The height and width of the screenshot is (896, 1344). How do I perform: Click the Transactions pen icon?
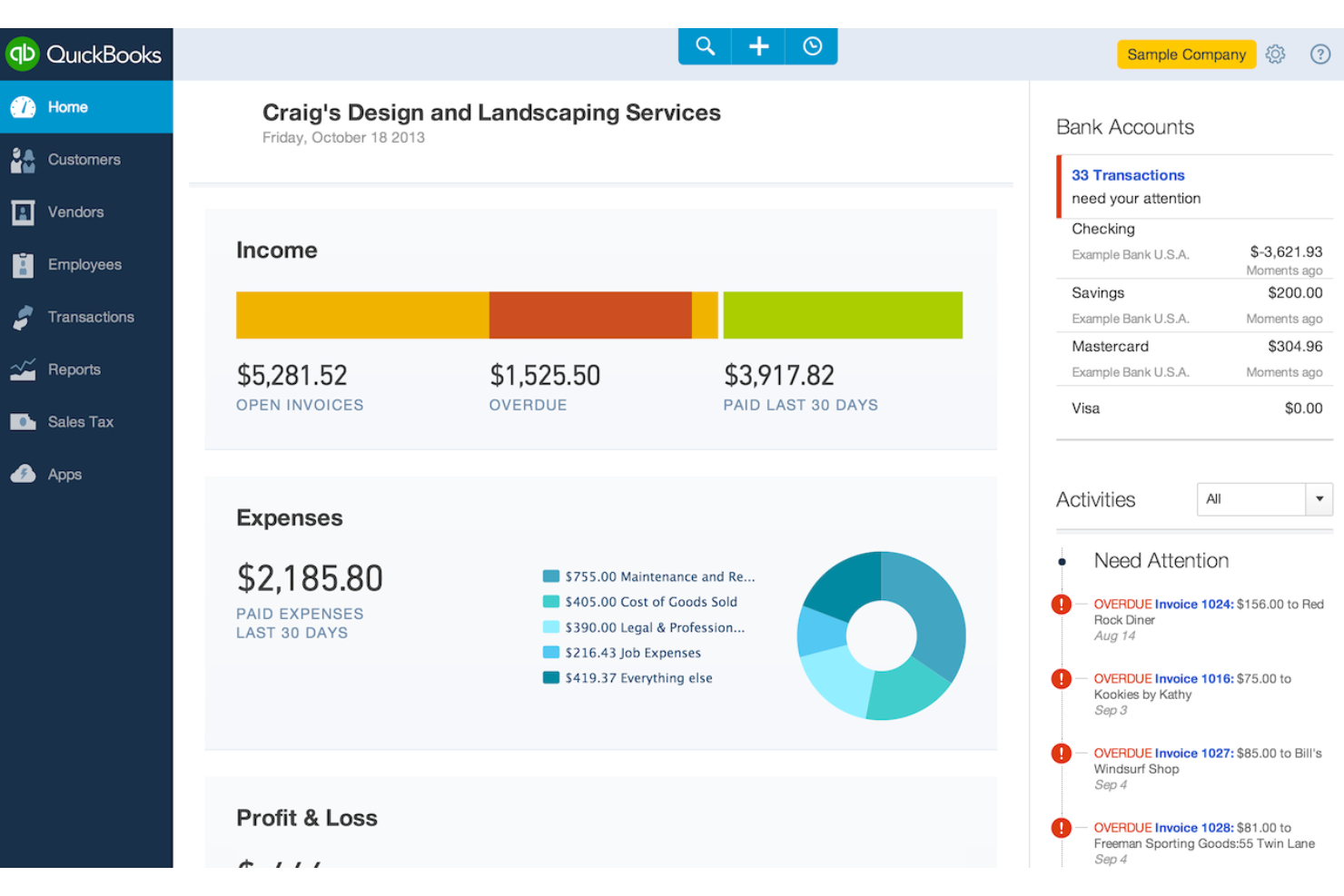pos(23,317)
